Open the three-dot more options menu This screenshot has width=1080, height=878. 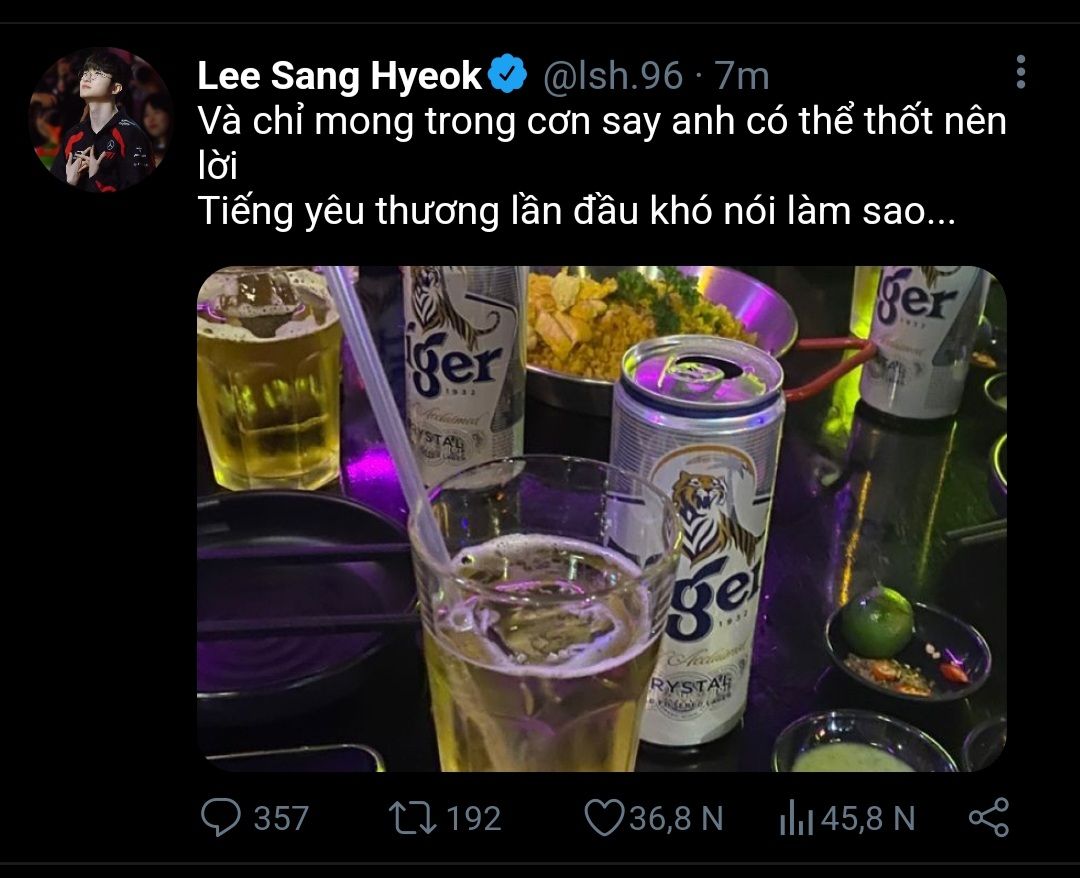pos(1020,72)
